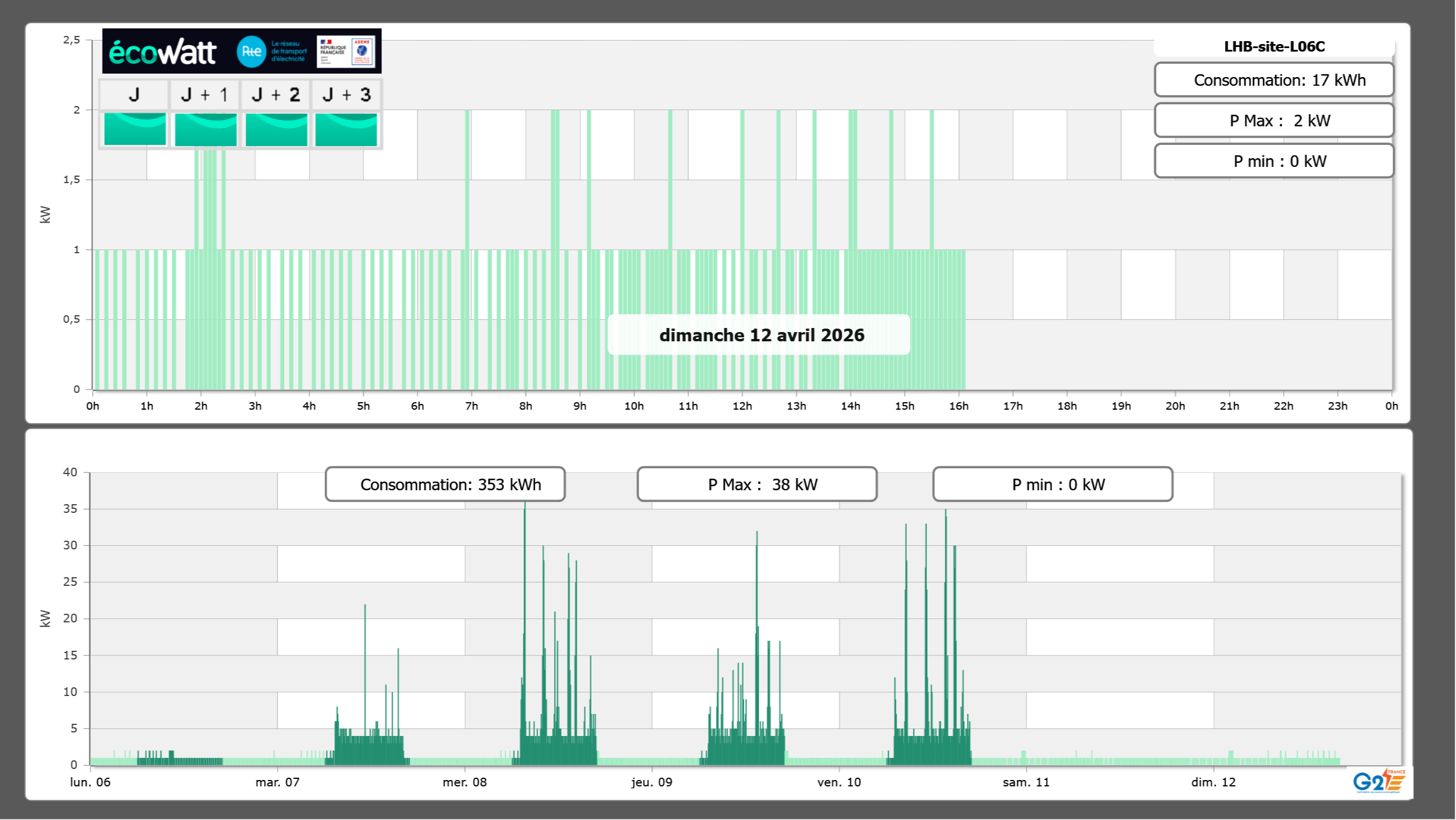This screenshot has height=820, width=1456.
Task: Select the J + 3 forecast tab
Action: 346,94
